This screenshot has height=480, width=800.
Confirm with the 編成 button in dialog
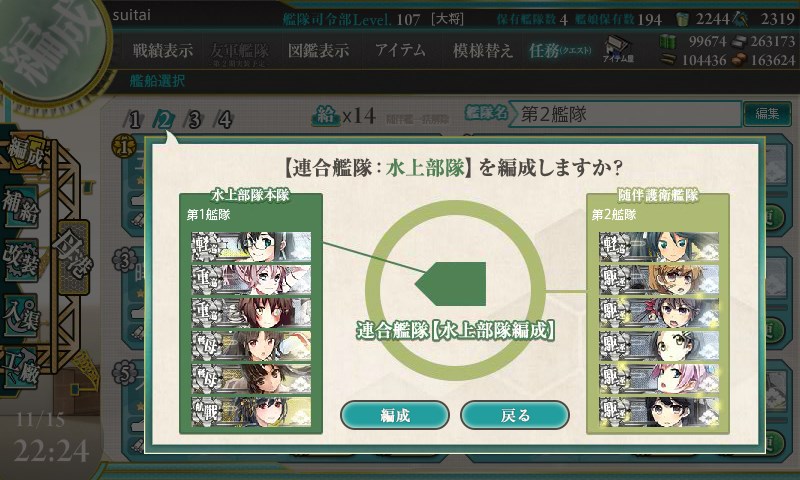coord(395,415)
